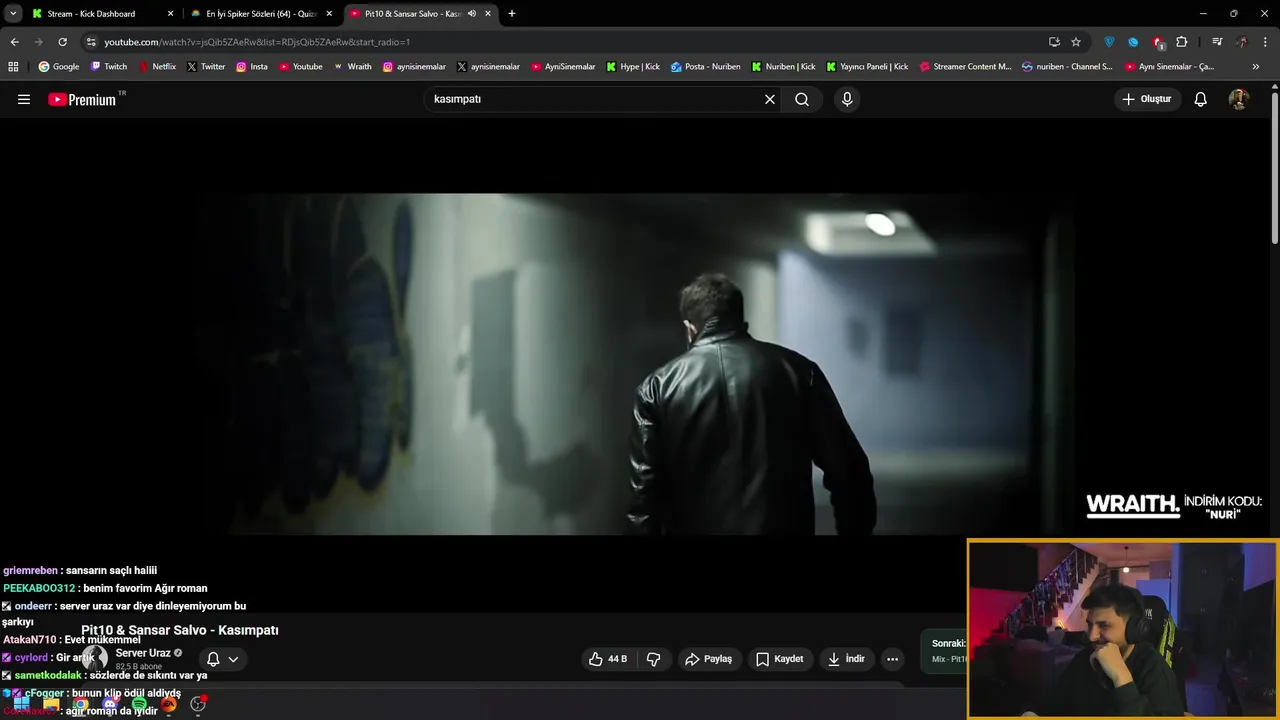The height and width of the screenshot is (720, 1280).
Task: Open the media control music-note icon
Action: pos(1217,42)
